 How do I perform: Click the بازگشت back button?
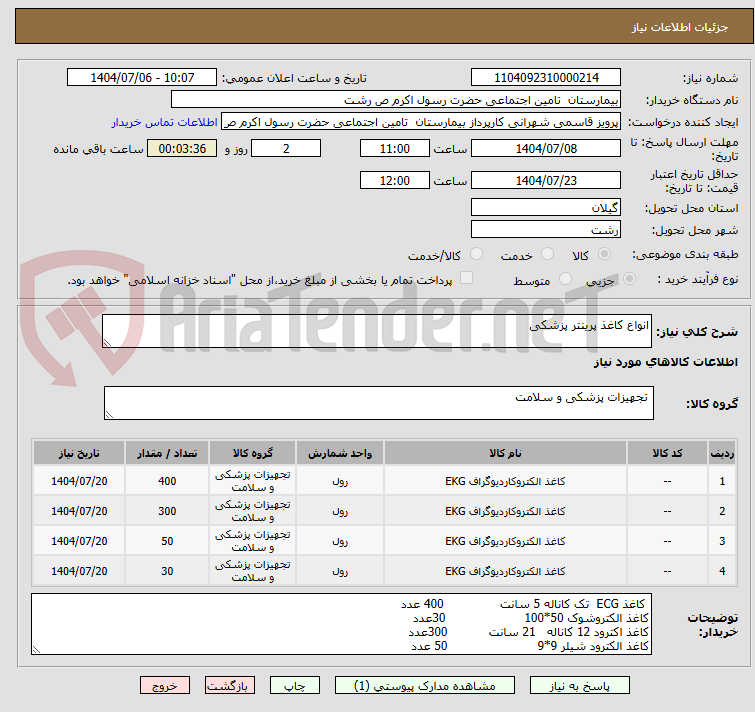(x=231, y=686)
